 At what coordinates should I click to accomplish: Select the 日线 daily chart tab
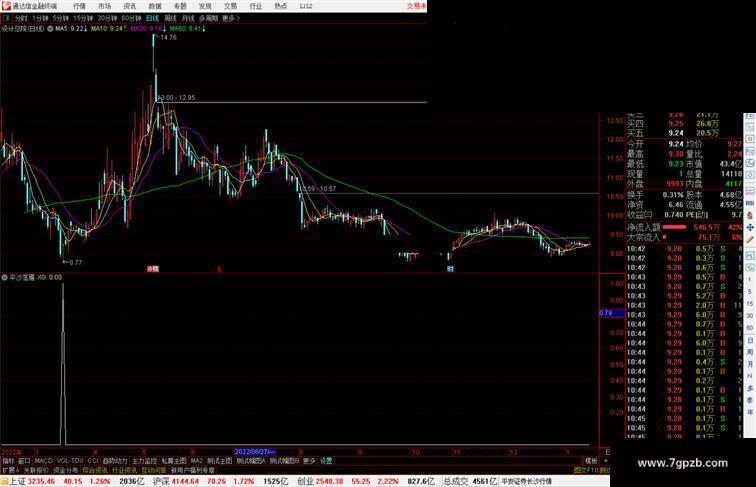[x=152, y=18]
